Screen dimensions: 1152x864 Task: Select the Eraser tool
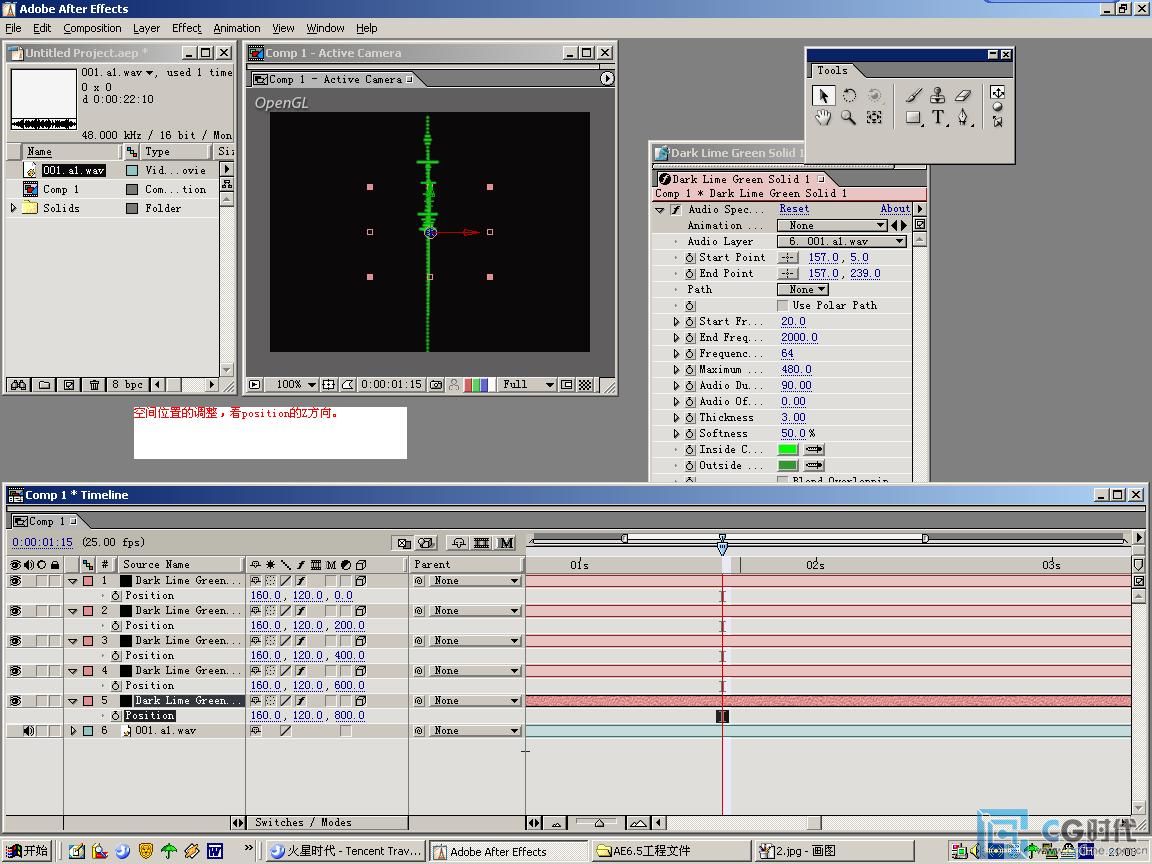(x=963, y=96)
